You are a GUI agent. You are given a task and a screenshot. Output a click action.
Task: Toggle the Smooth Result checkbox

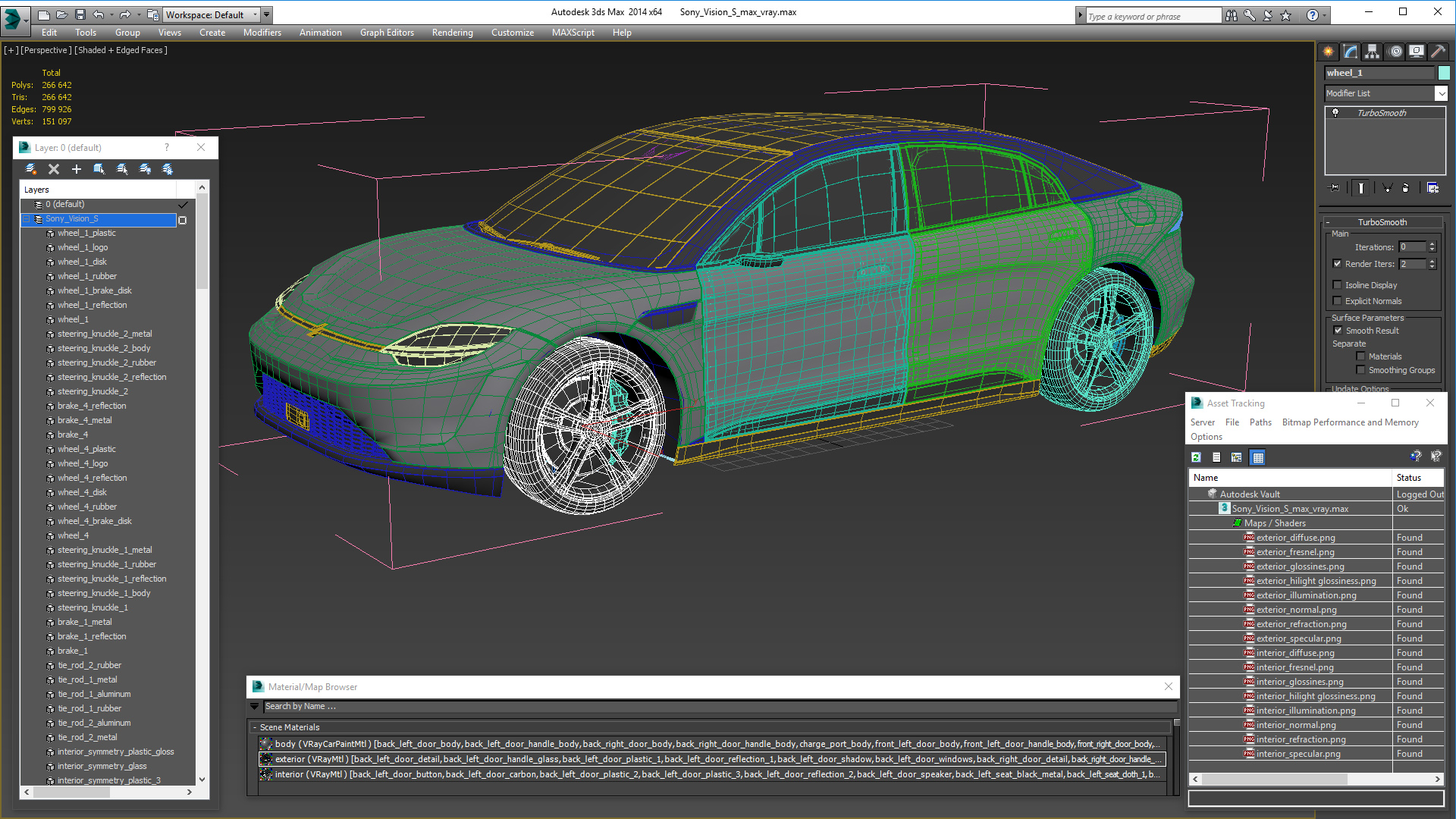tap(1338, 331)
